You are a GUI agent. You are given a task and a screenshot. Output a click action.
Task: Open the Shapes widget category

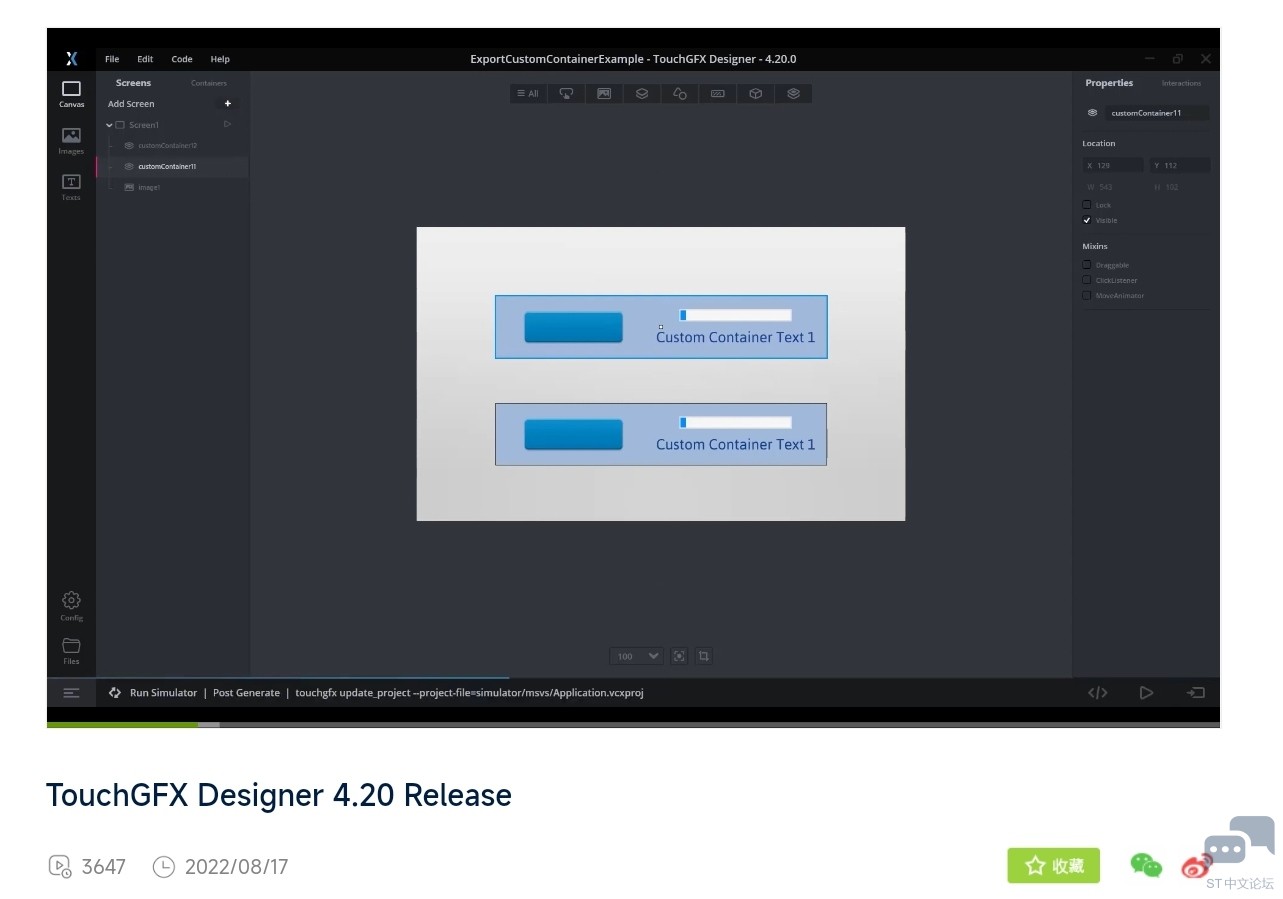(680, 94)
